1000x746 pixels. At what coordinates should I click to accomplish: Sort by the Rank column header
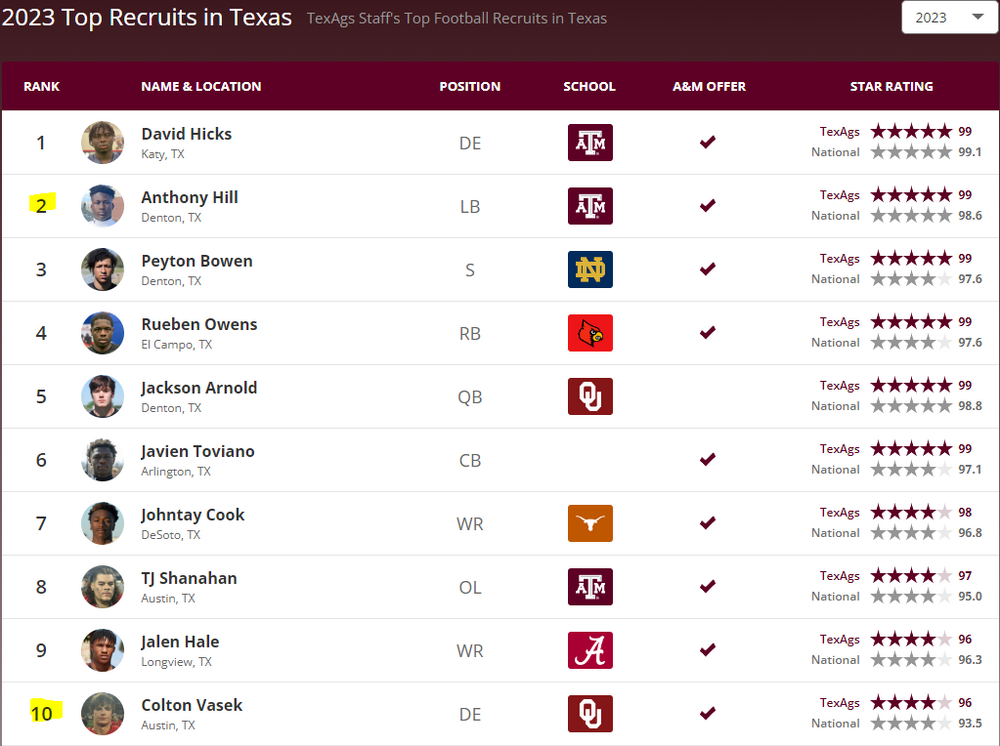[x=42, y=87]
